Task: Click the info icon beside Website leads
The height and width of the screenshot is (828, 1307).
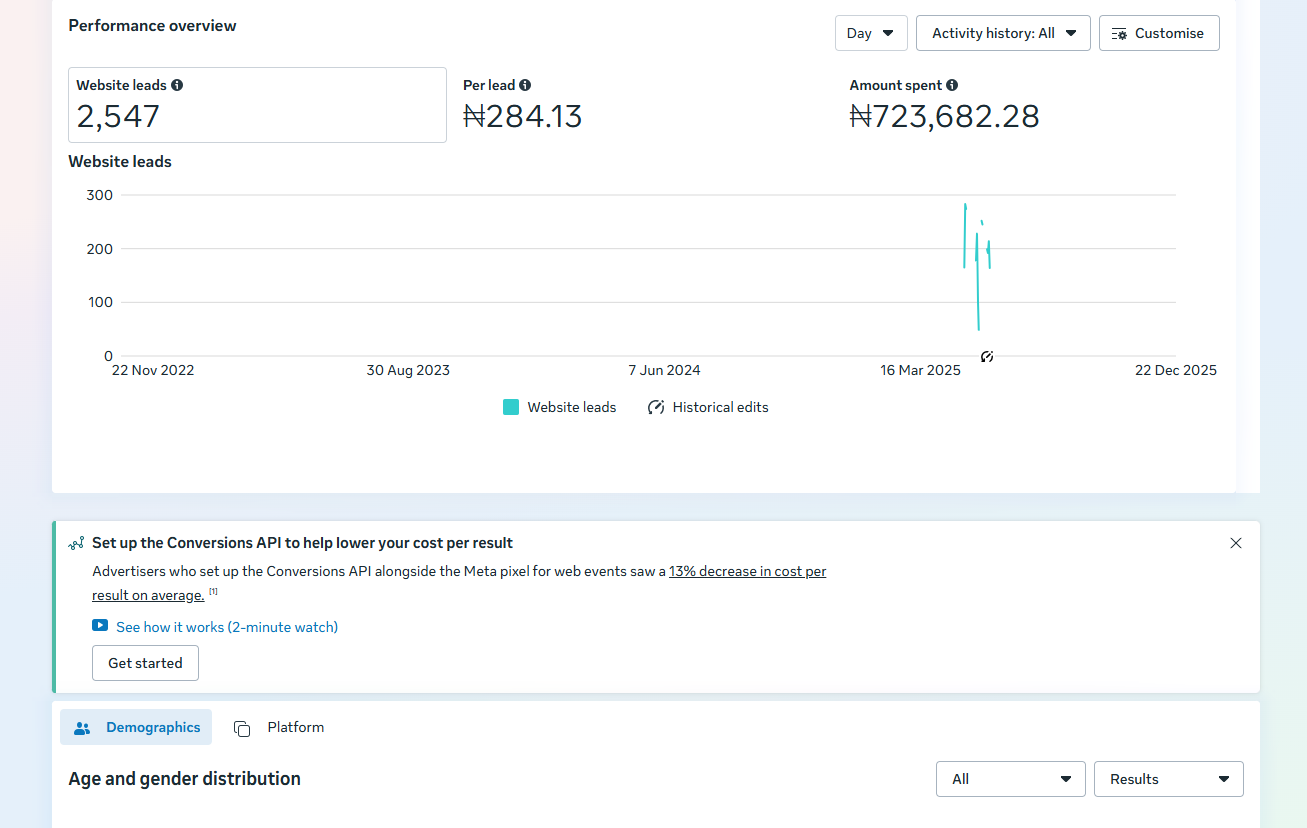Action: 177,85
